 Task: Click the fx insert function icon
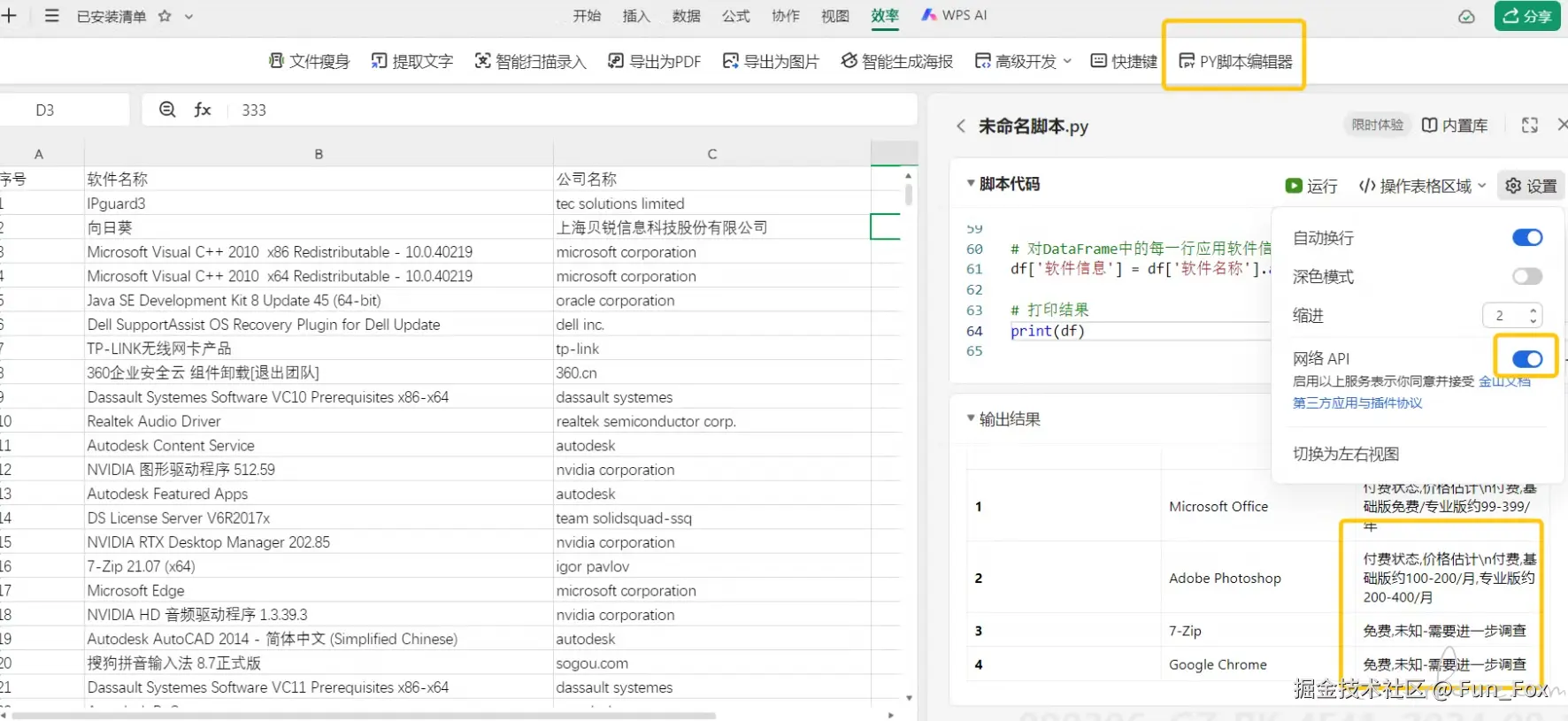pyautogui.click(x=203, y=110)
